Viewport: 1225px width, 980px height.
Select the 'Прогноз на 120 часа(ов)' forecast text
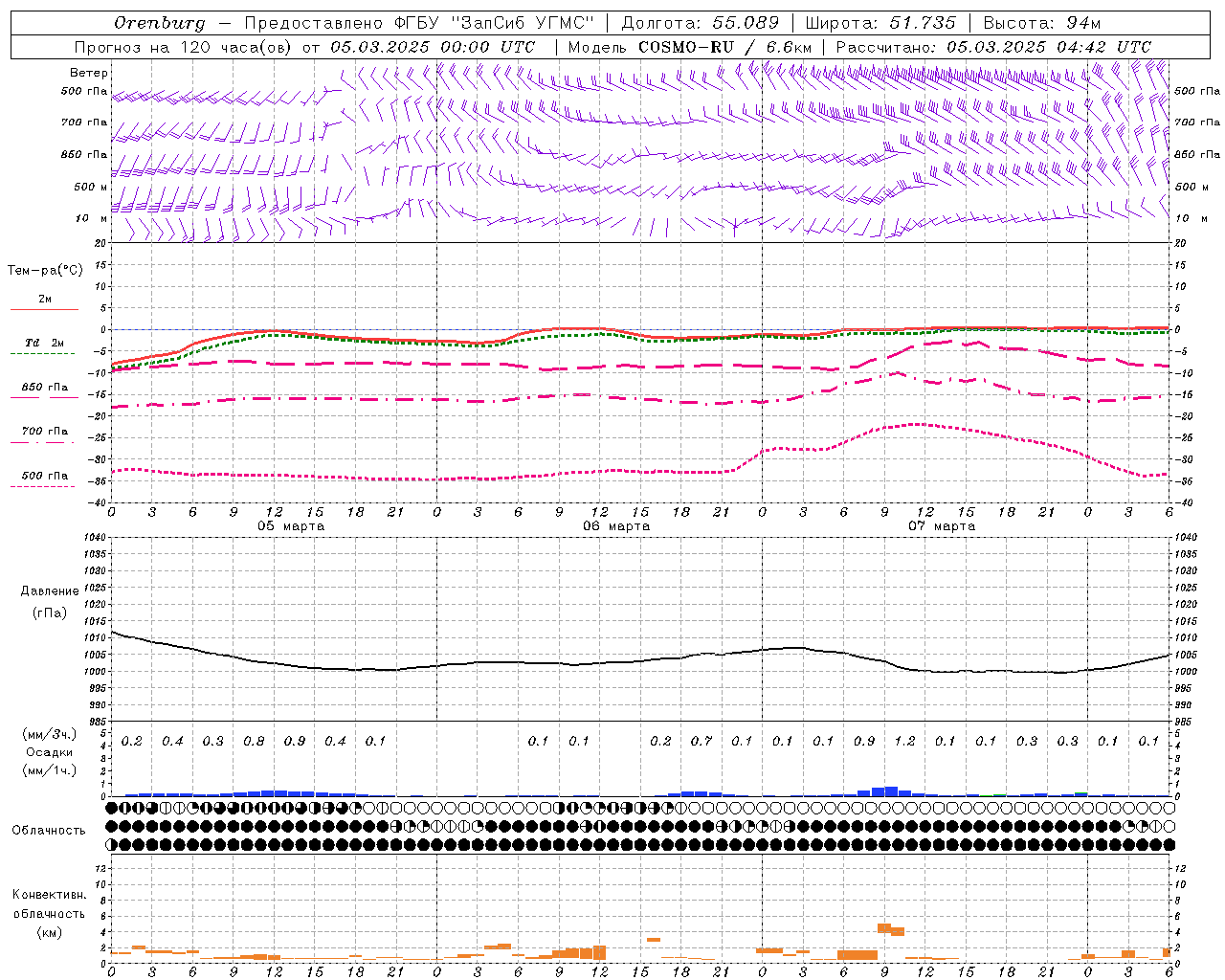184,47
